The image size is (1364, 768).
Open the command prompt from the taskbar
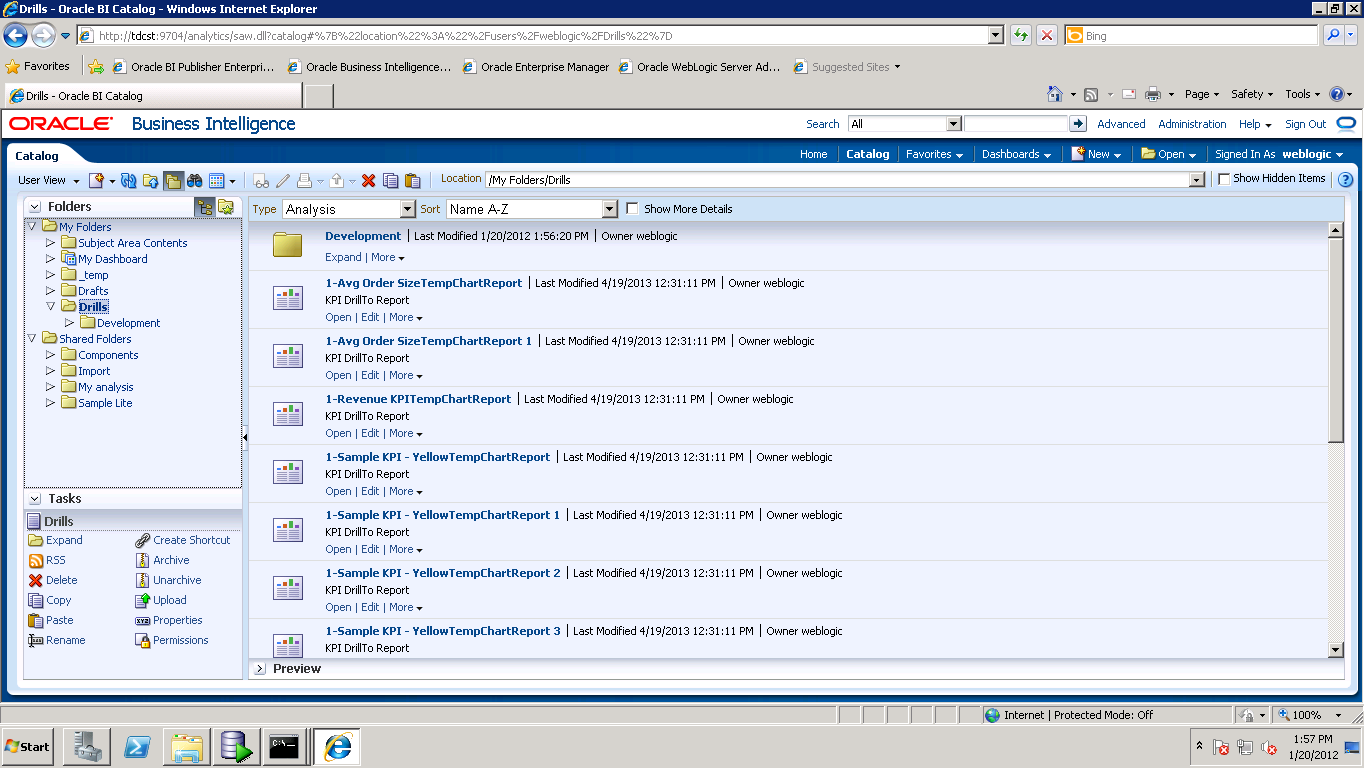284,747
